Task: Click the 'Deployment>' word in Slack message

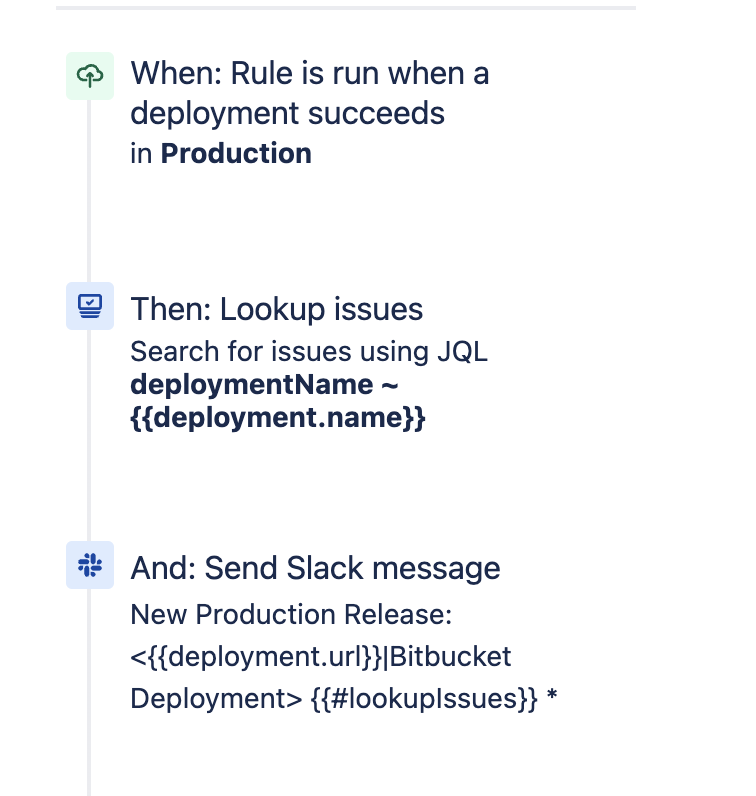Action: click(216, 699)
